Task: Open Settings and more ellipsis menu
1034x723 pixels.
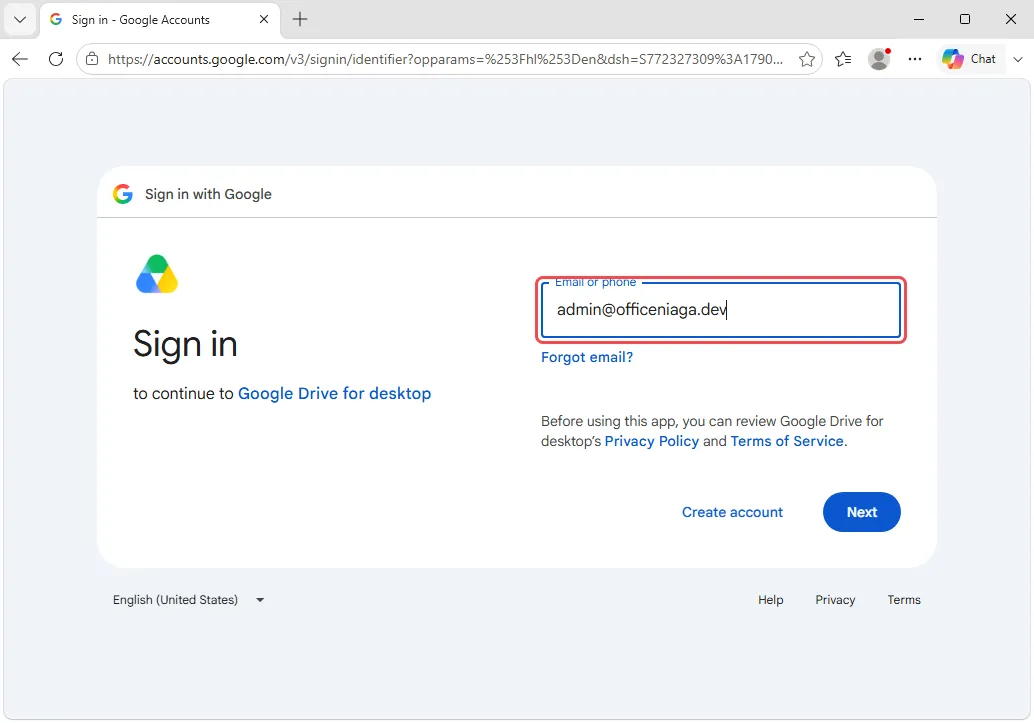Action: coord(915,59)
